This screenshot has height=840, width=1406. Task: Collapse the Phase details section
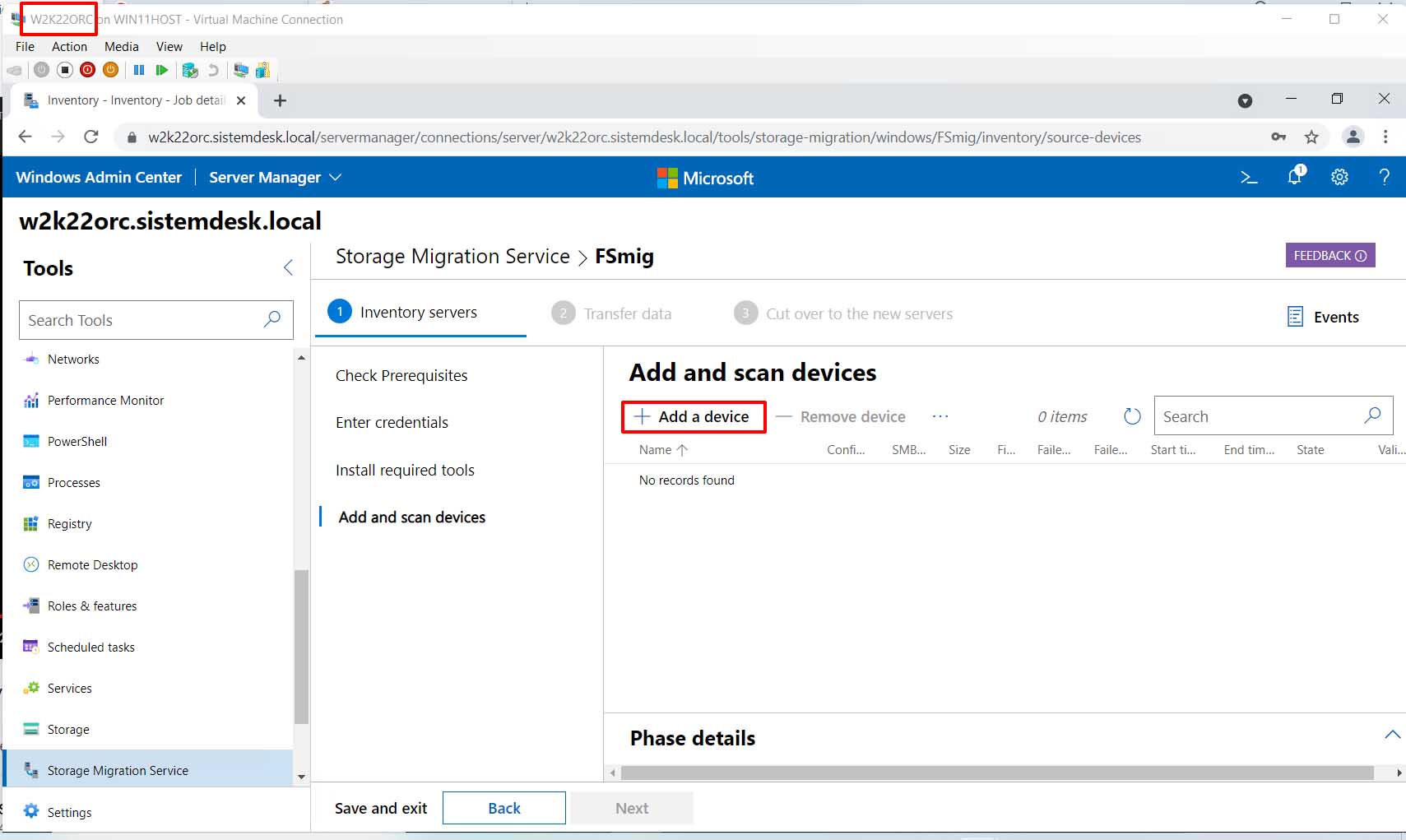pyautogui.click(x=1392, y=735)
